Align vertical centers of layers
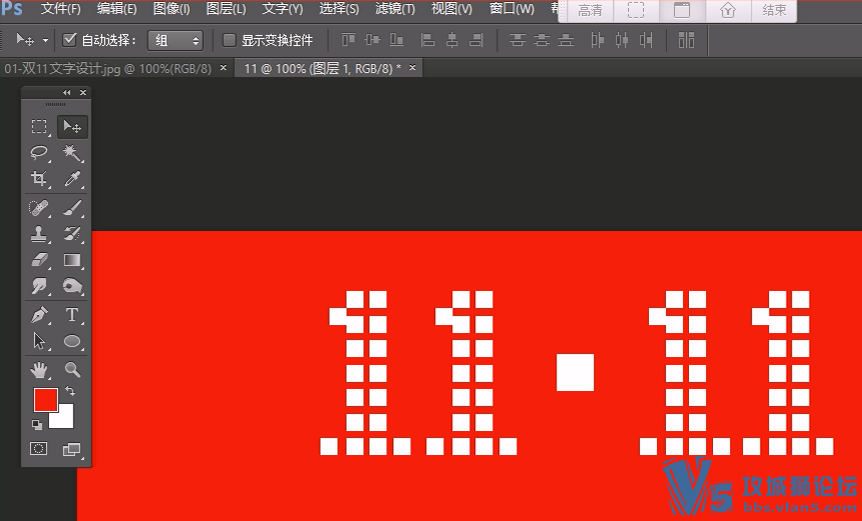The image size is (862, 521). pos(372,40)
